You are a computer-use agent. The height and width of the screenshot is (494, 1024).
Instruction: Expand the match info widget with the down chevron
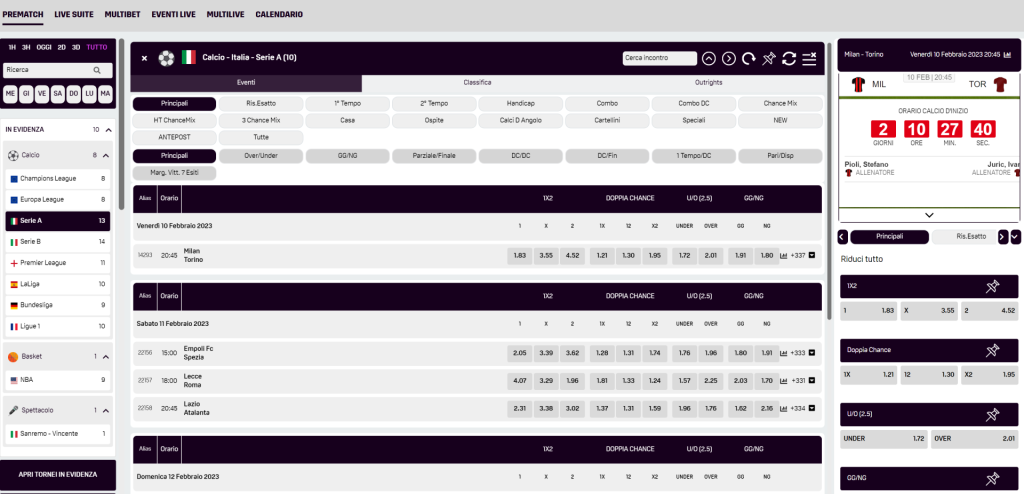tap(929, 215)
